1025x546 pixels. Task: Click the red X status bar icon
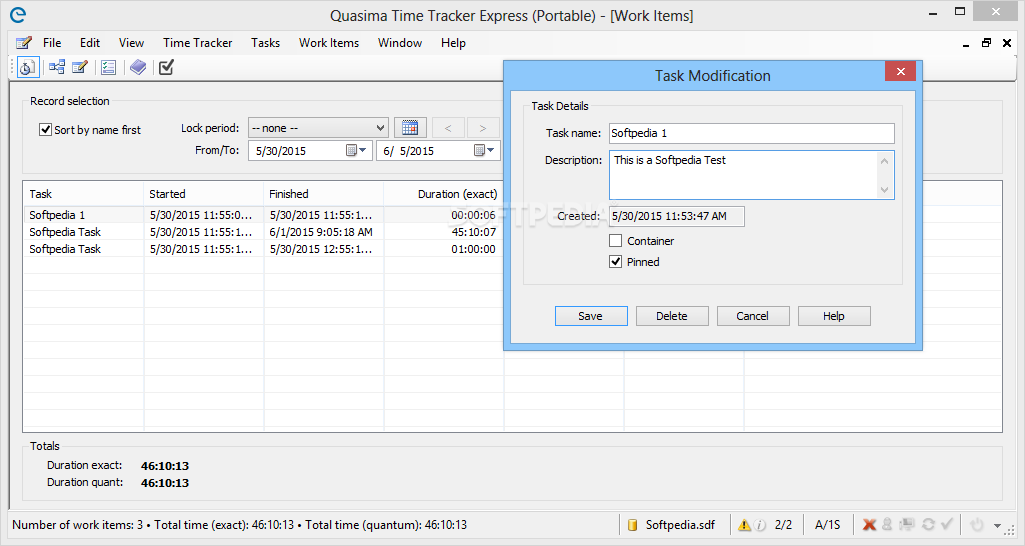click(869, 524)
